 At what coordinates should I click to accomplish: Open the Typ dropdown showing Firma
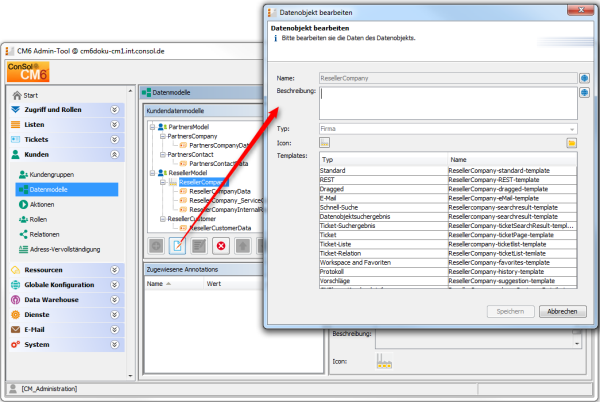pos(448,129)
